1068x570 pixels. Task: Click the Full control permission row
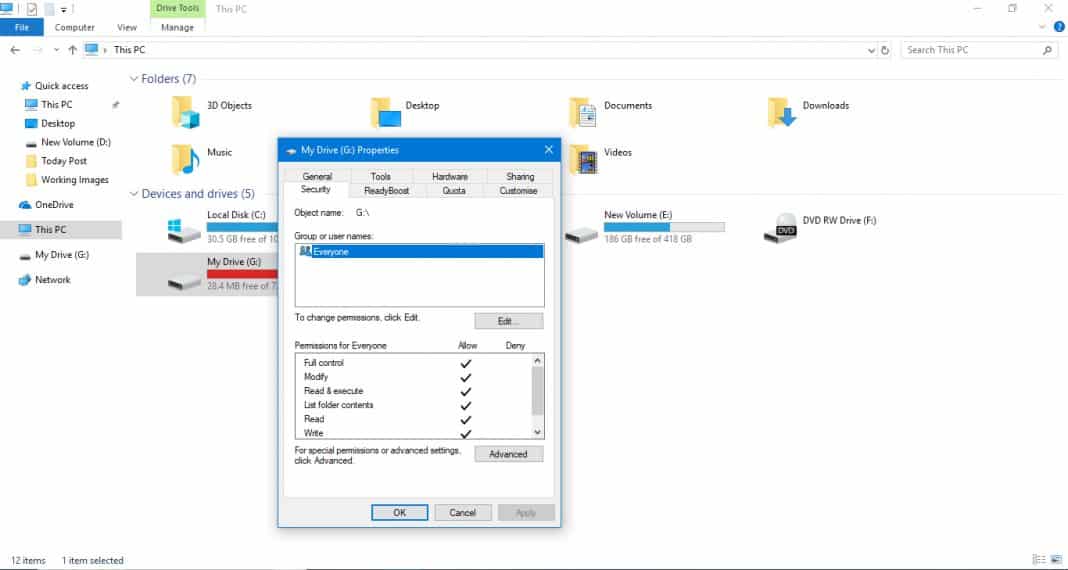[413, 363]
